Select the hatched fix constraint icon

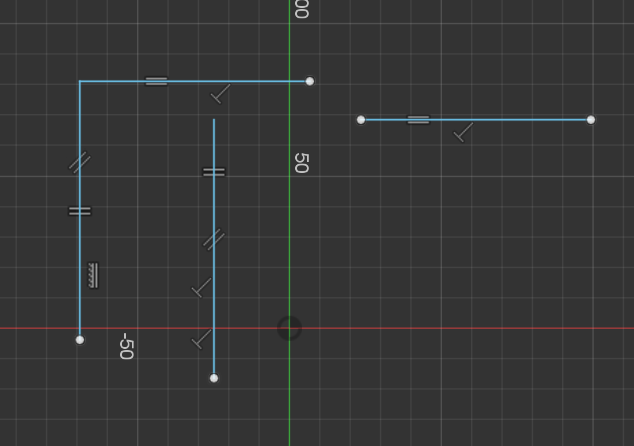pyautogui.click(x=93, y=275)
